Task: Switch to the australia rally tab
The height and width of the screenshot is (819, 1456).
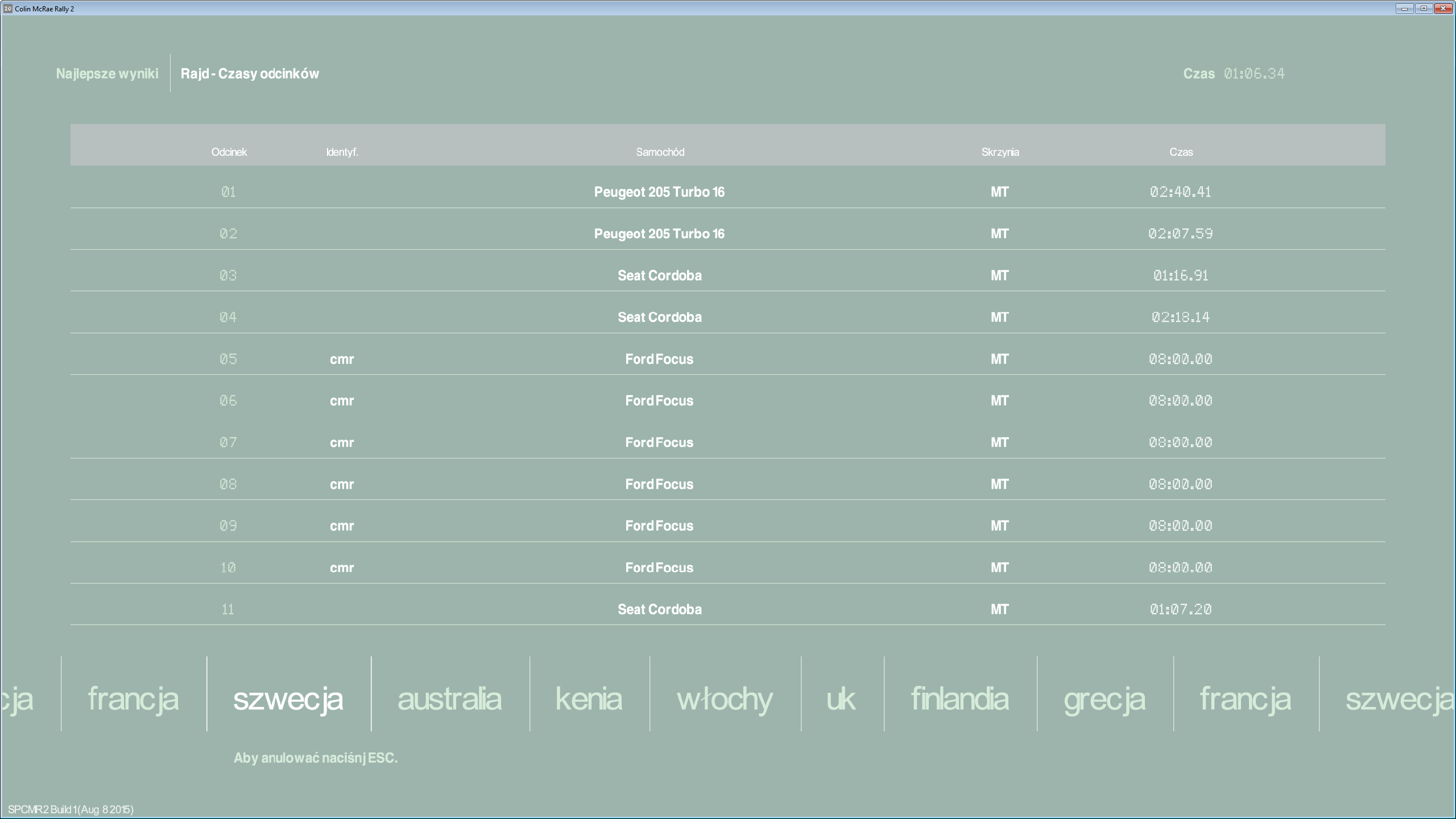Action: [449, 698]
